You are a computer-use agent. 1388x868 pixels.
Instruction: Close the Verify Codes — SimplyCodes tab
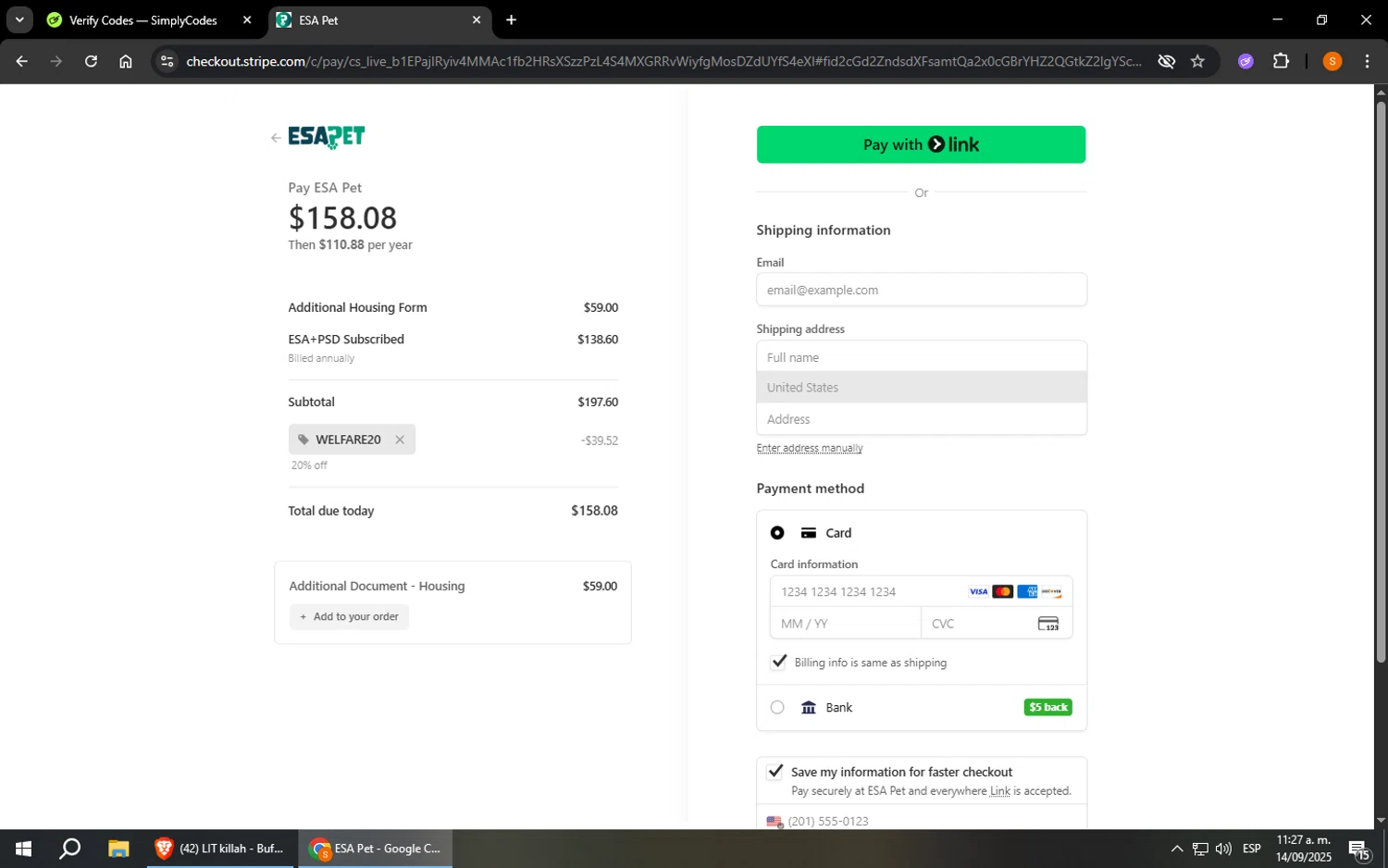click(247, 19)
